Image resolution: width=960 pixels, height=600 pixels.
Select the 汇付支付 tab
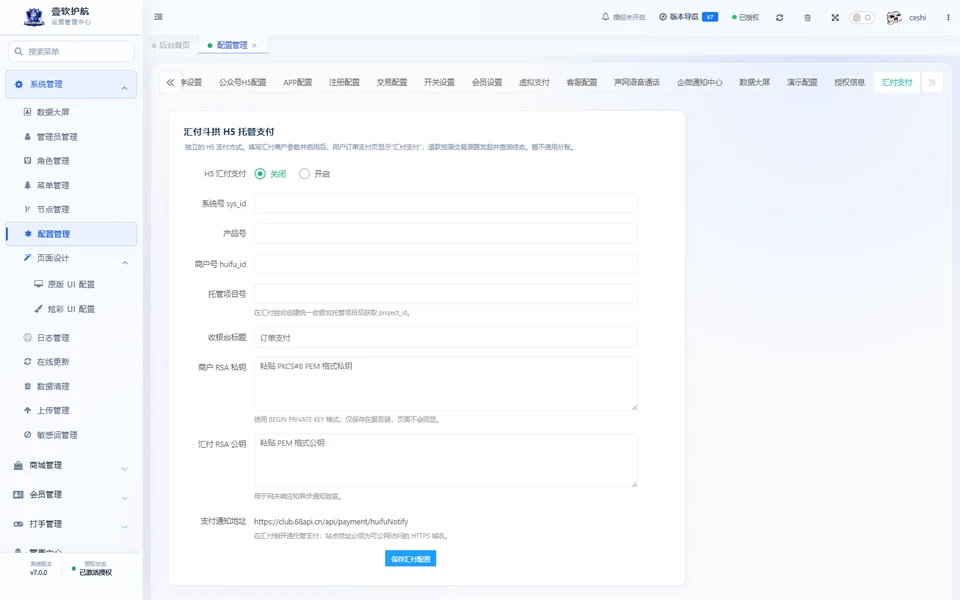pos(897,82)
